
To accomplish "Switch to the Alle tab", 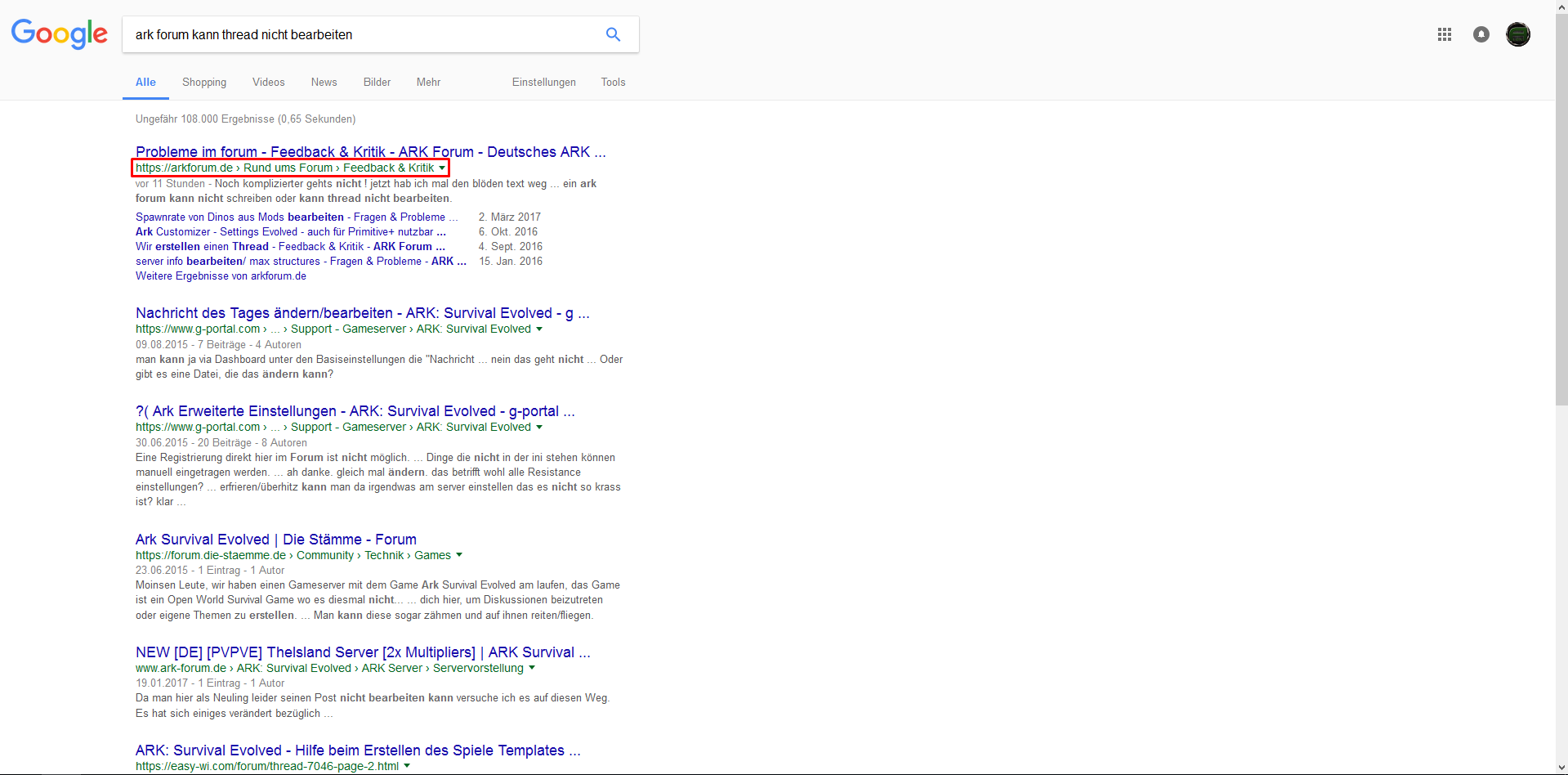I will 145,82.
